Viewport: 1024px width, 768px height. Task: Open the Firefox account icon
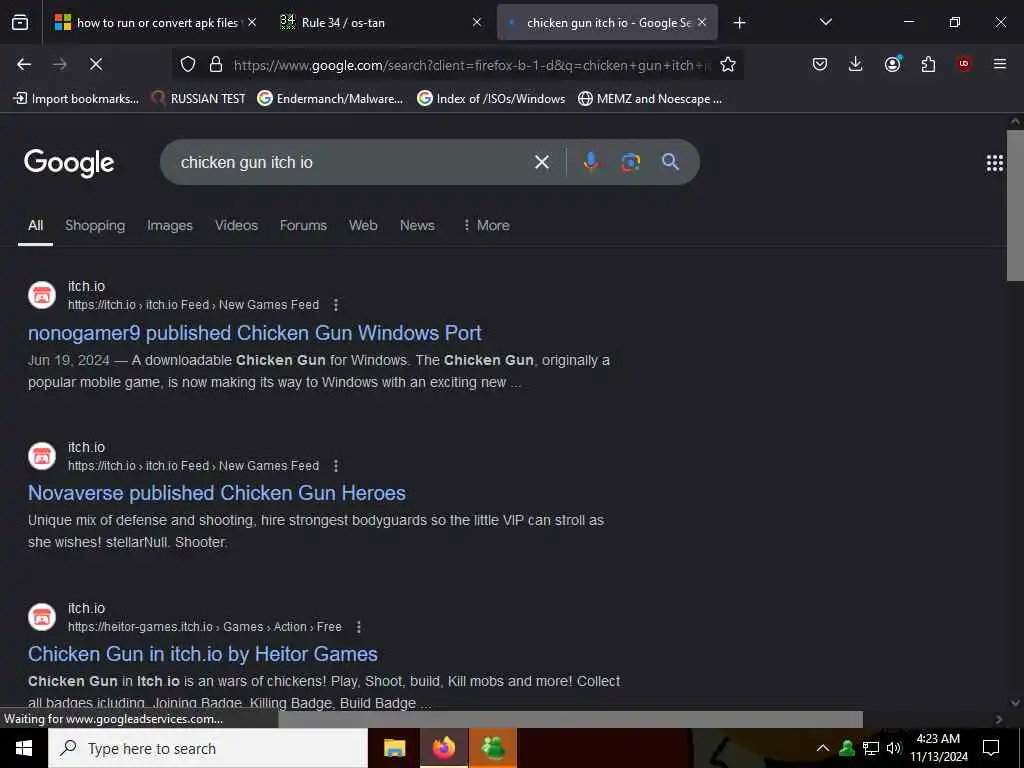click(892, 64)
